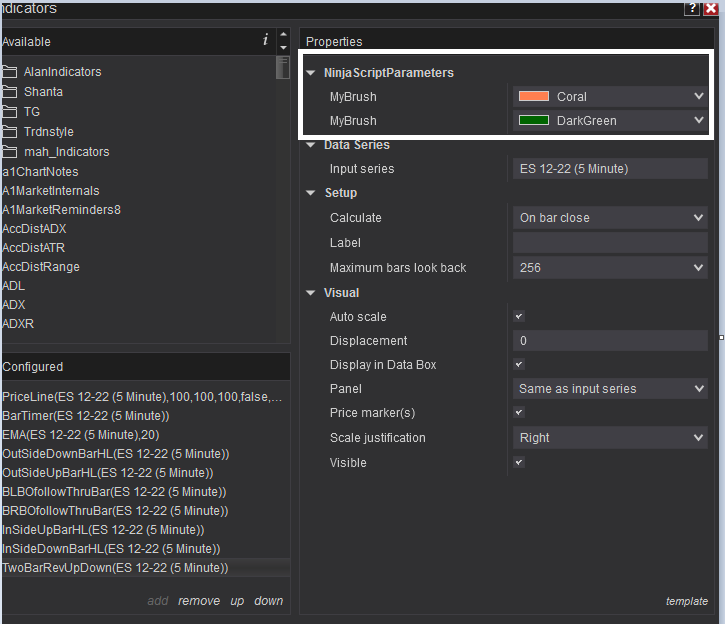Open the Scale justification dropdown
Viewport: 725px width, 624px height.
610,438
